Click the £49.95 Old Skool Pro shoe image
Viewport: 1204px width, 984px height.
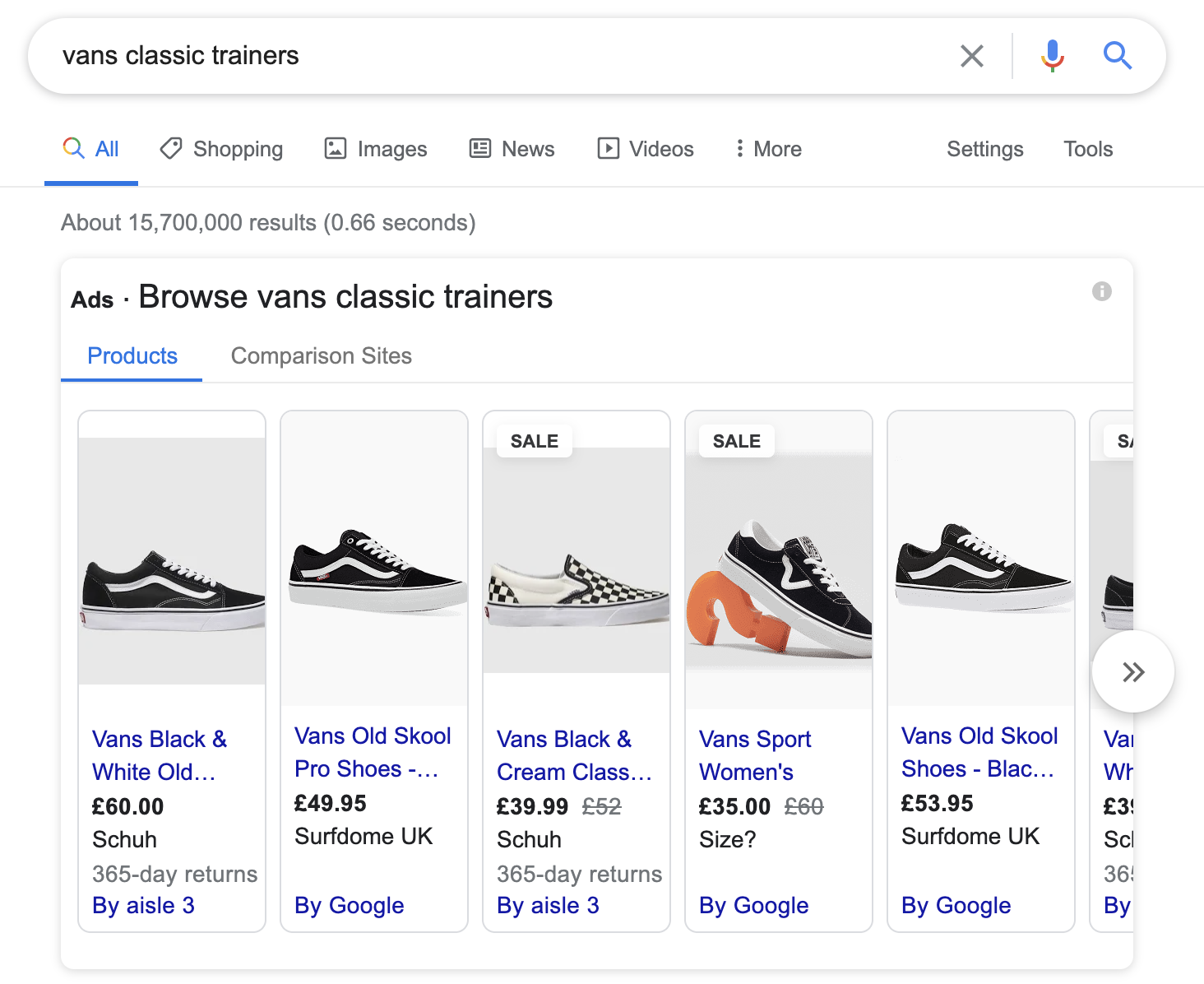pyautogui.click(x=374, y=559)
